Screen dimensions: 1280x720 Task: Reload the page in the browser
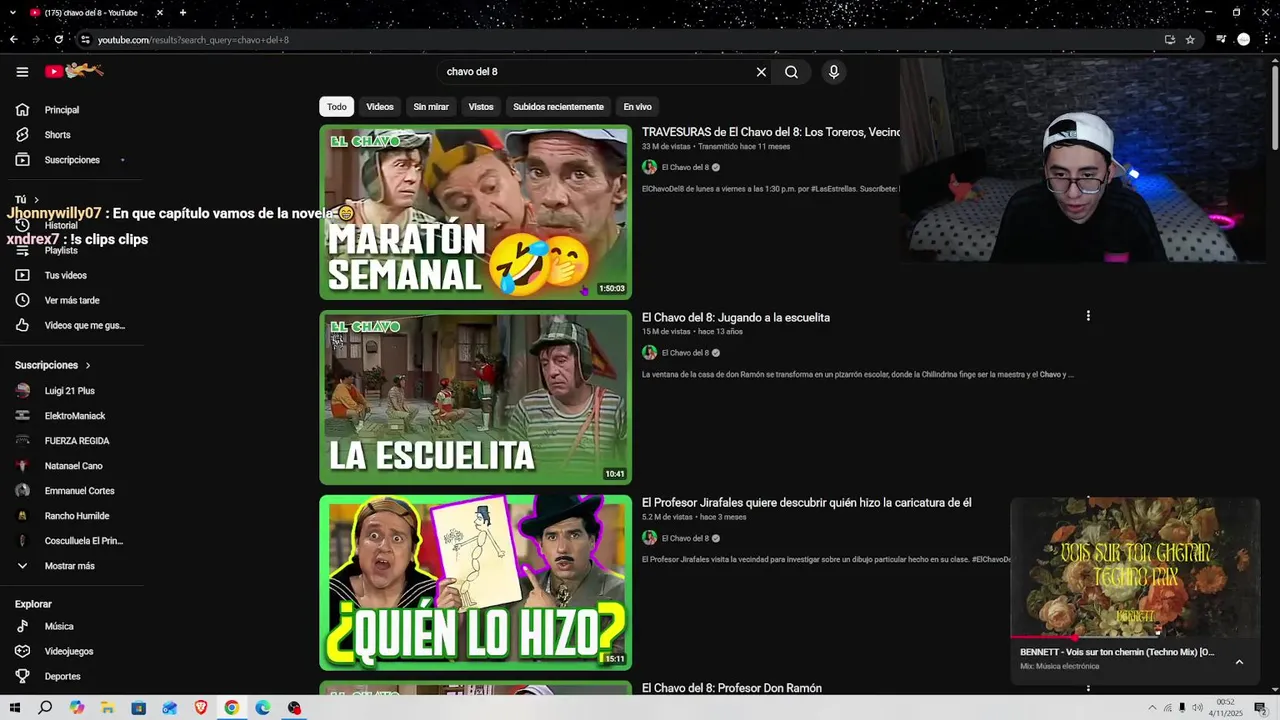point(59,40)
